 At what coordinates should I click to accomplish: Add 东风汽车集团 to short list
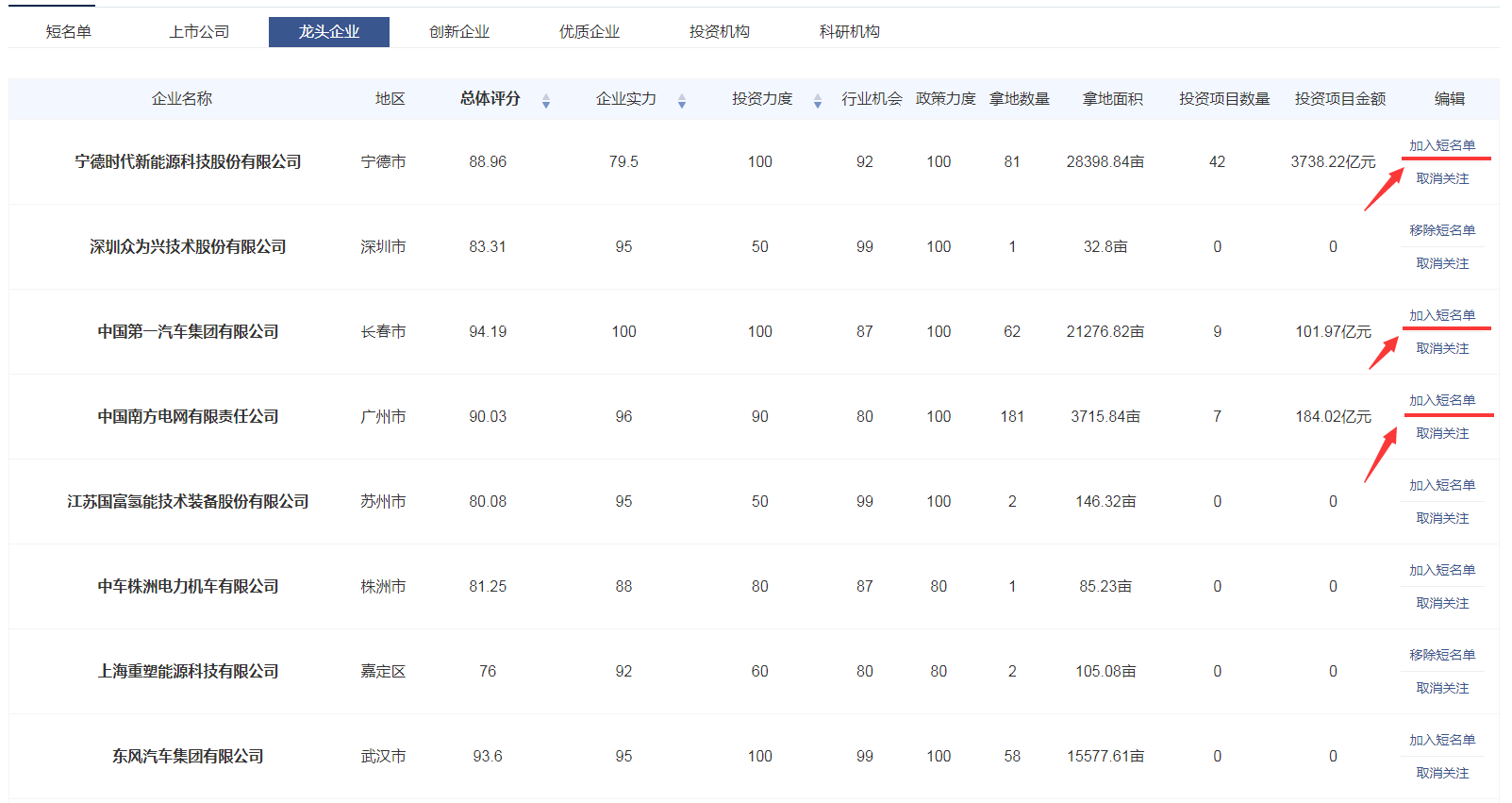pyautogui.click(x=1442, y=740)
